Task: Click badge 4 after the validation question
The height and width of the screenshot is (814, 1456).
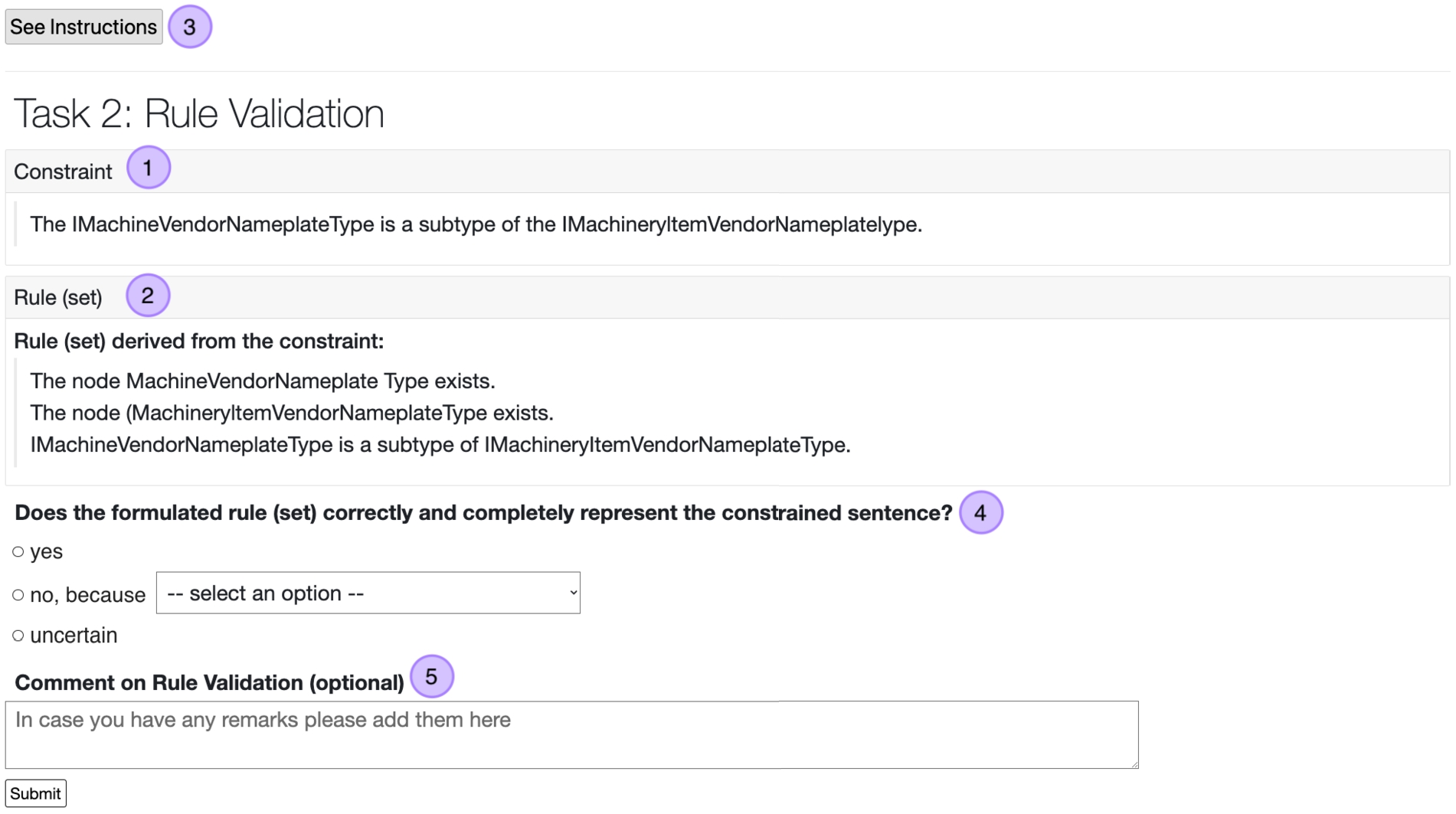Action: click(x=980, y=512)
